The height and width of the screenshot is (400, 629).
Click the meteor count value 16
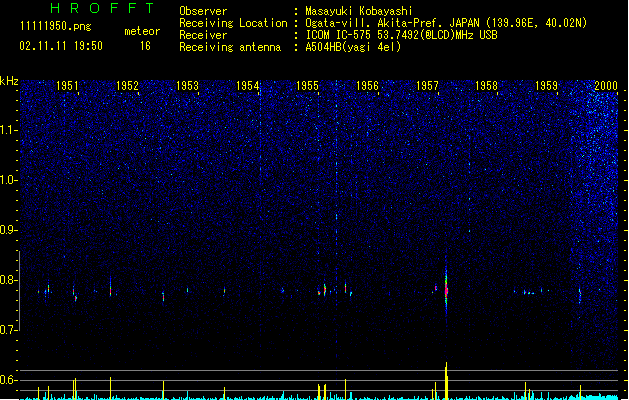[145, 46]
